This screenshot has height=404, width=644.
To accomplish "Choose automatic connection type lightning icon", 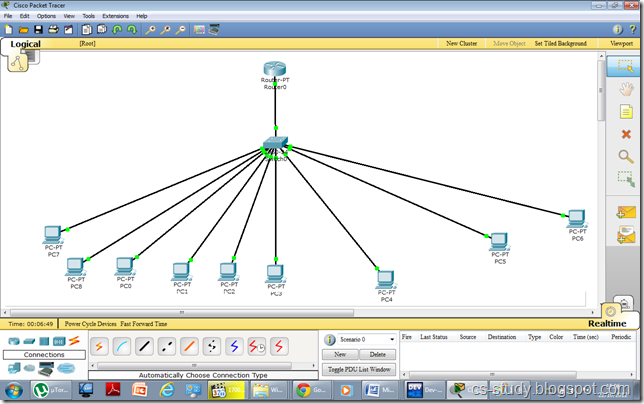I will [99, 347].
